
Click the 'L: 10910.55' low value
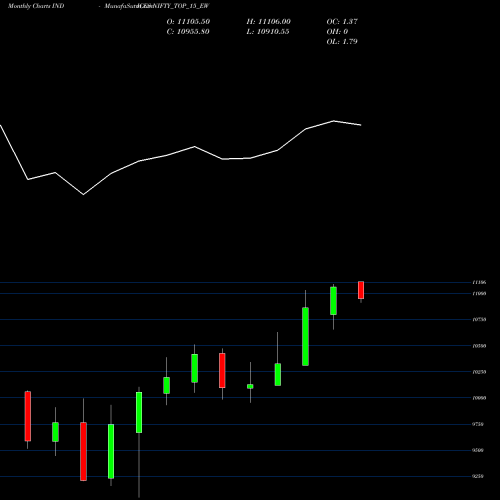click(x=268, y=32)
